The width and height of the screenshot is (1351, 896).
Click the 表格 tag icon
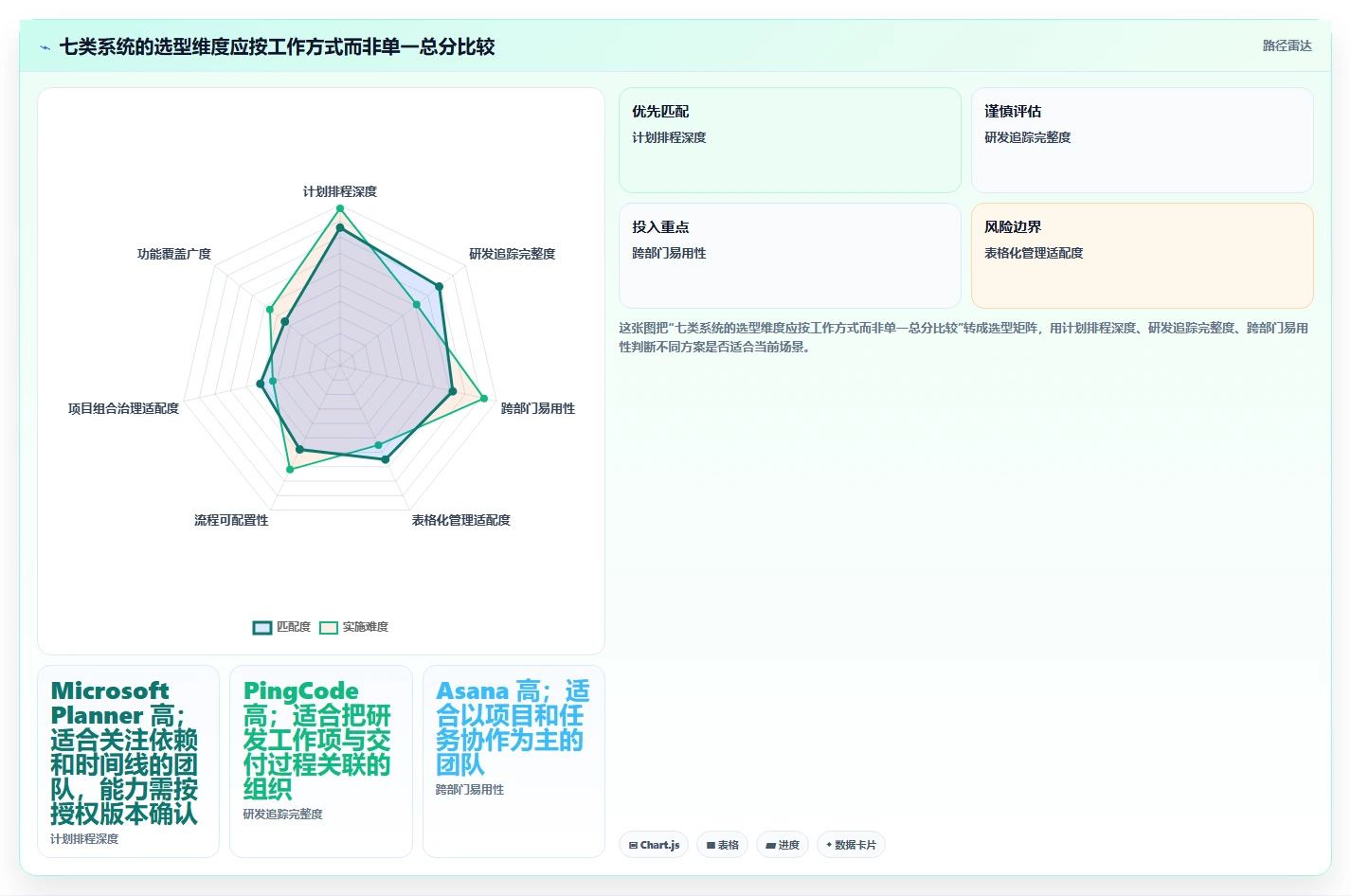tap(711, 845)
